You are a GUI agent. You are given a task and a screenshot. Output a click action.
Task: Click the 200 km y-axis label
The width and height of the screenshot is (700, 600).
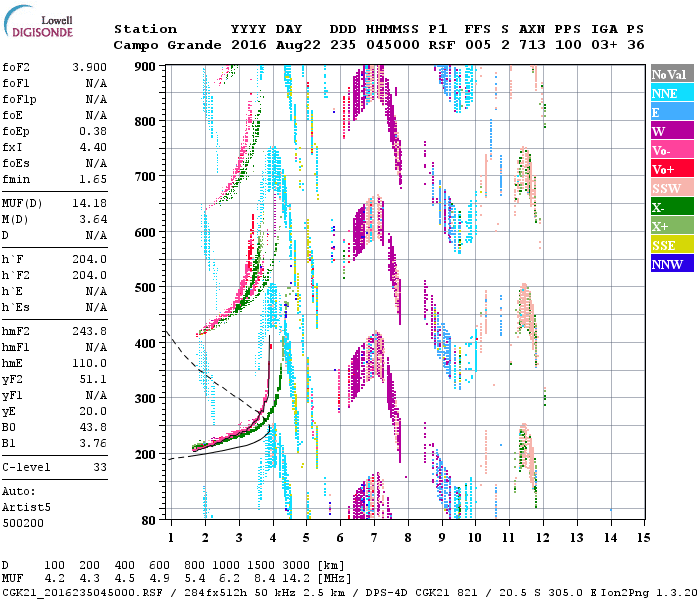145,454
